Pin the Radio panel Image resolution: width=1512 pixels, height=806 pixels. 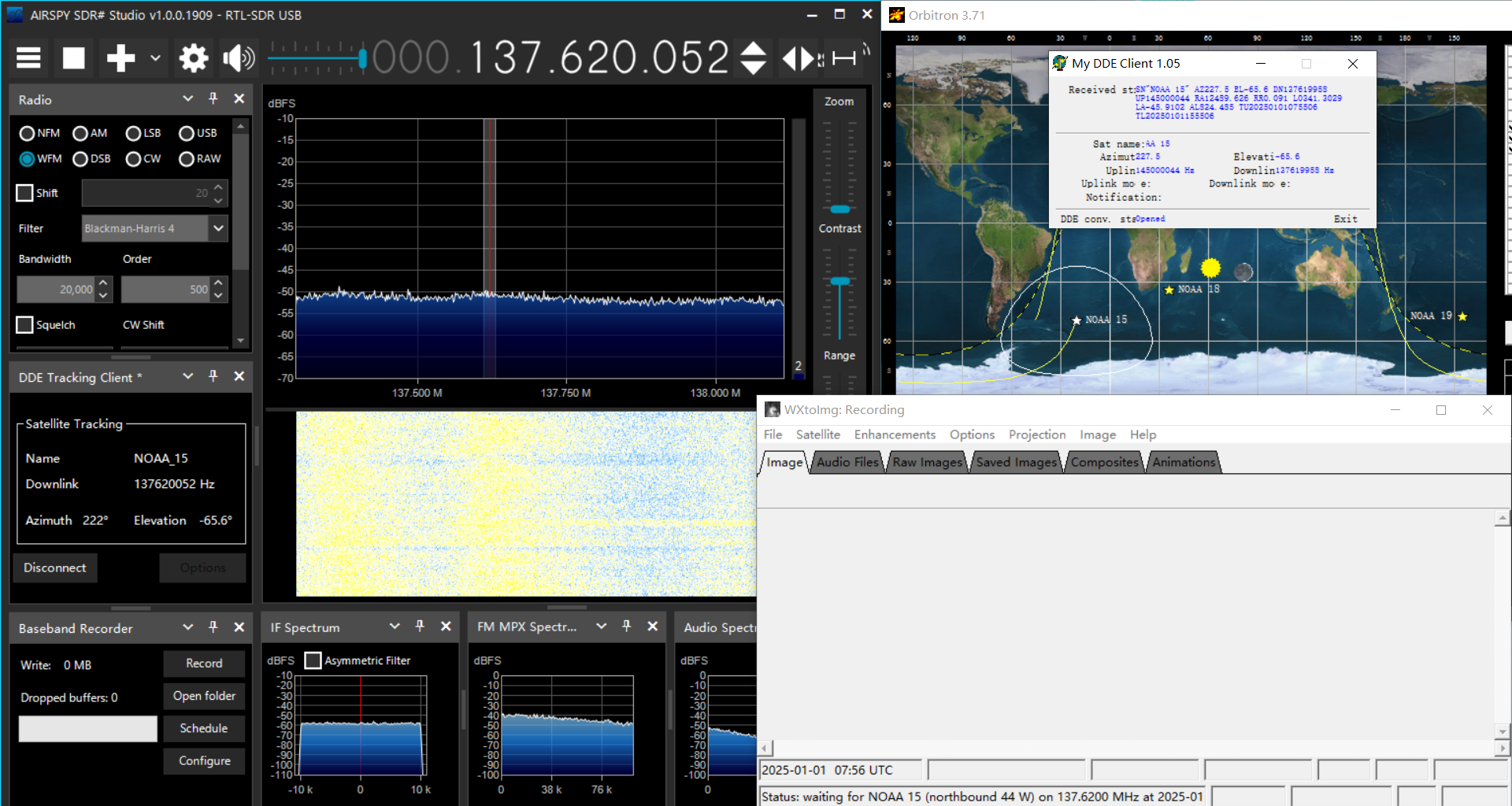pos(213,98)
